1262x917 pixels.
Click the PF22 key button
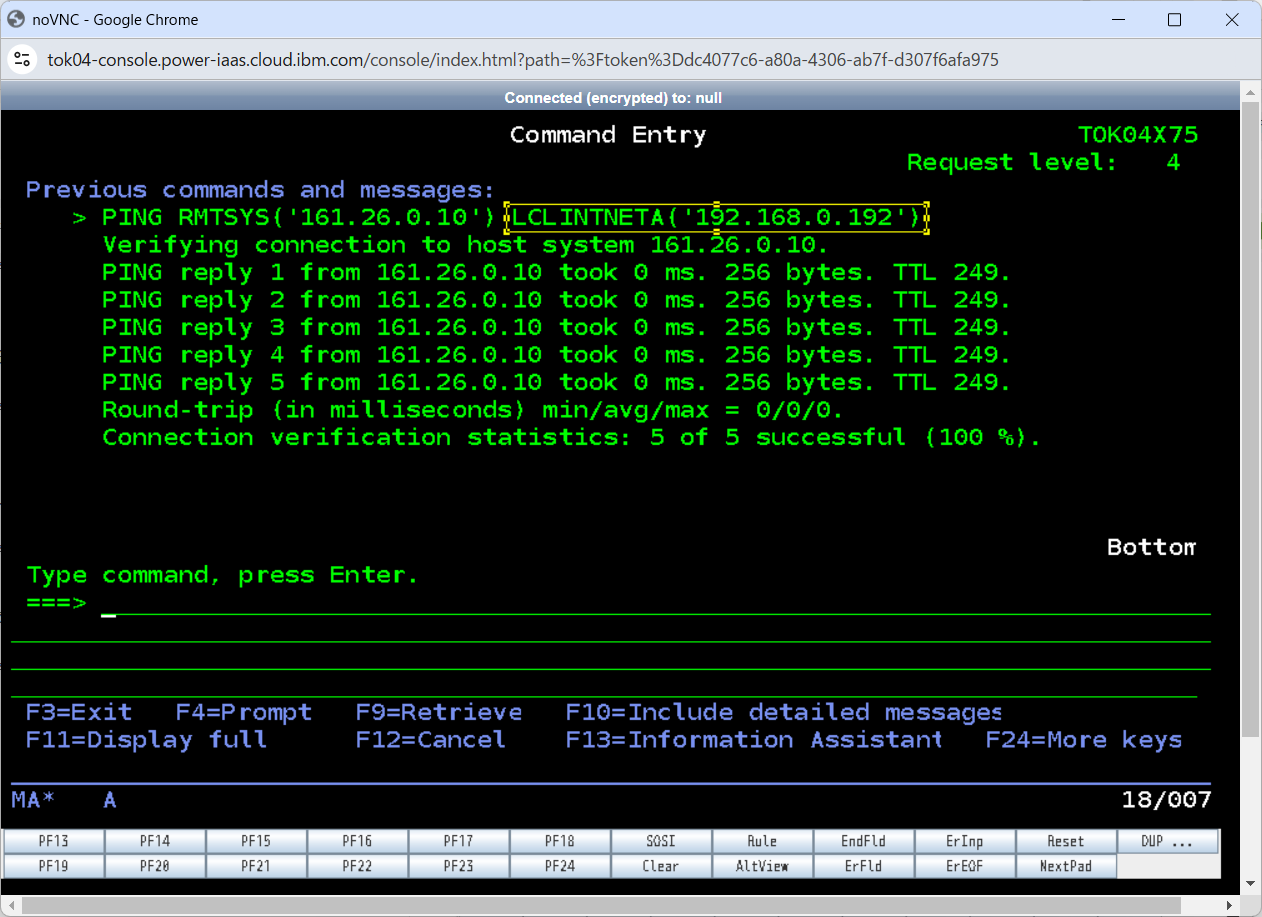(357, 866)
